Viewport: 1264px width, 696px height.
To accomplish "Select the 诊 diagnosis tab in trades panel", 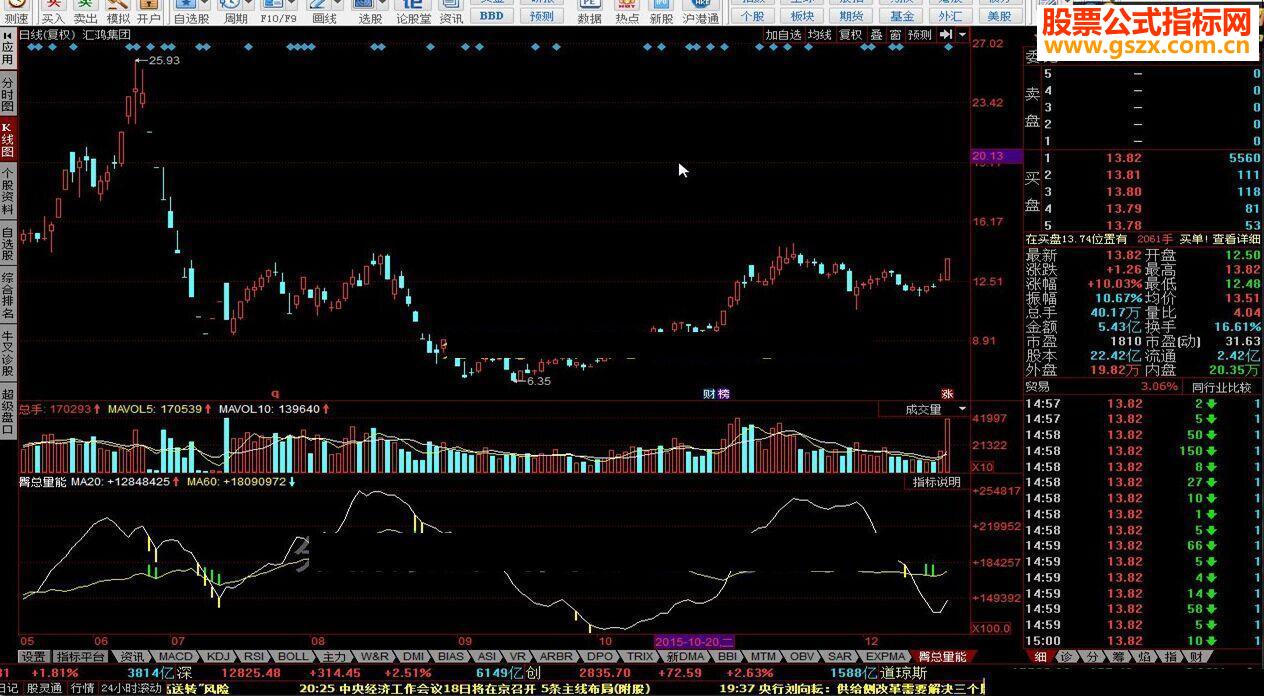I will click(x=1067, y=657).
